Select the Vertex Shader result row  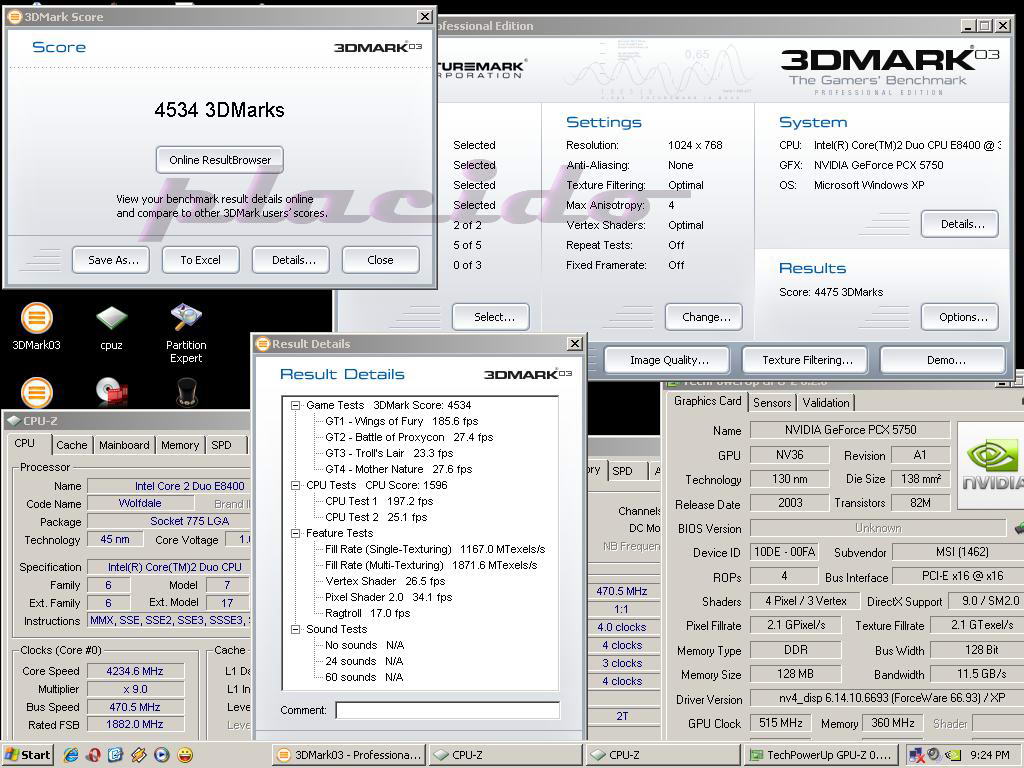coord(385,581)
